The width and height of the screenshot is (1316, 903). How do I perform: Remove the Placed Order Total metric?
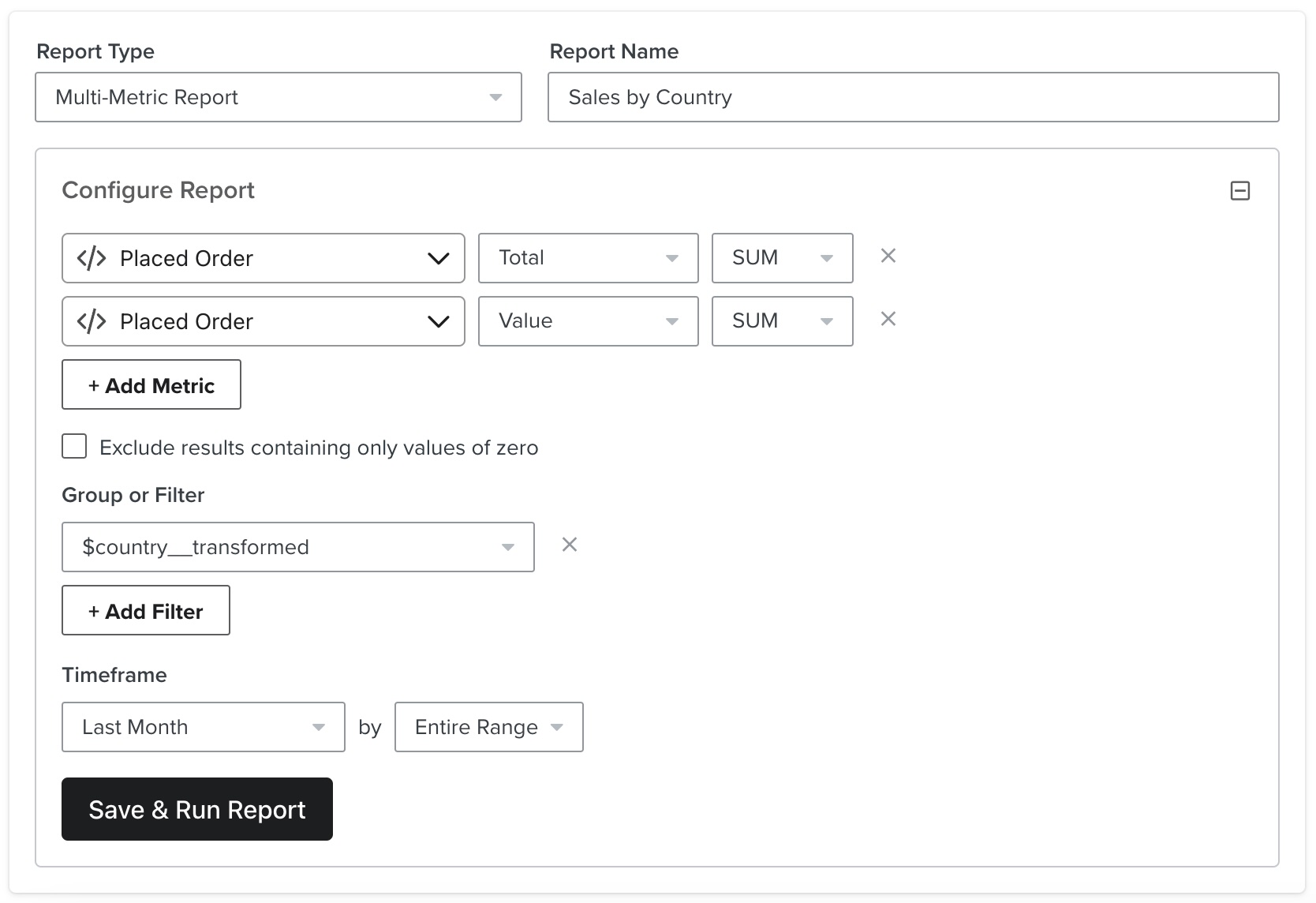pos(888,256)
